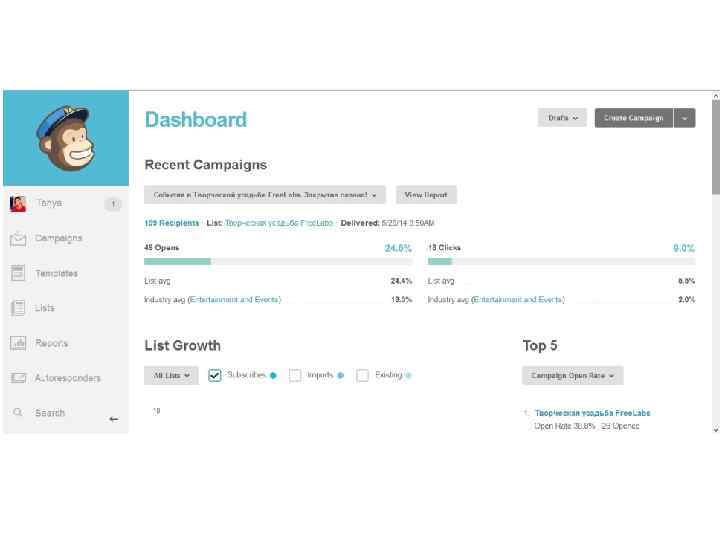This screenshot has width=720, height=540.
Task: Open Entertainment and Events link under Clicks
Action: pos(518,299)
